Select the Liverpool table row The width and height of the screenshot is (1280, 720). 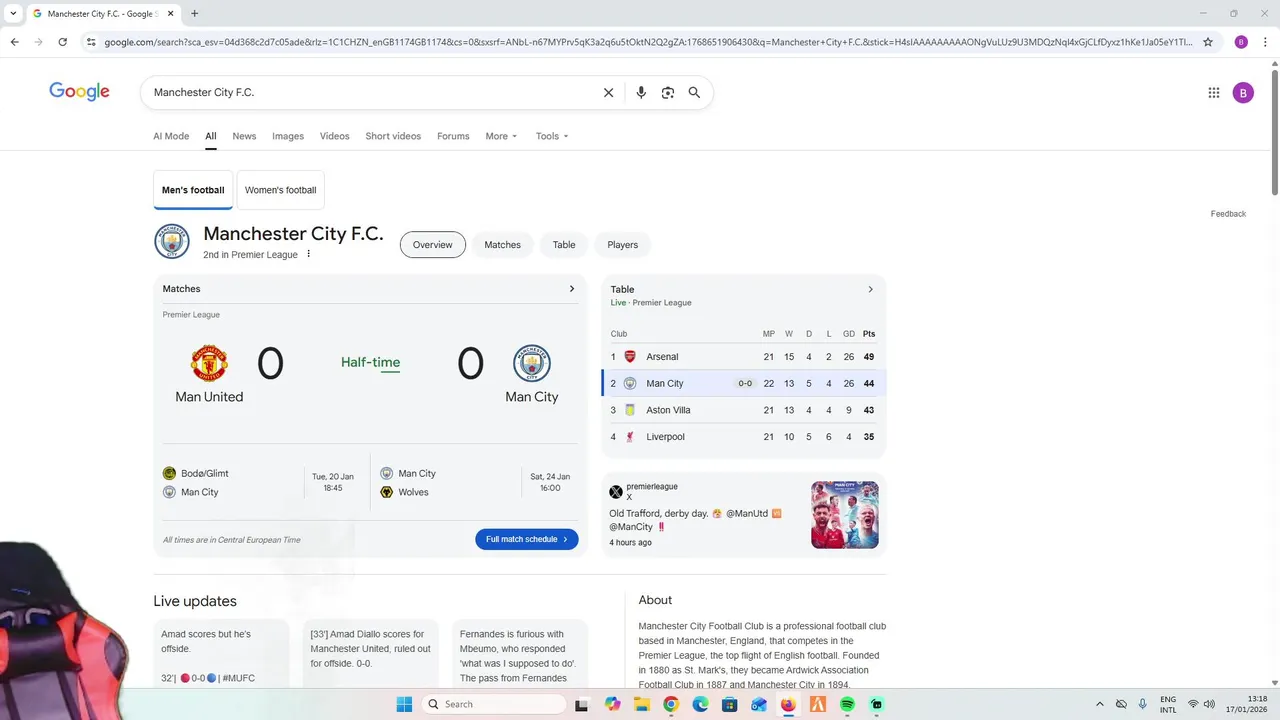click(x=744, y=437)
